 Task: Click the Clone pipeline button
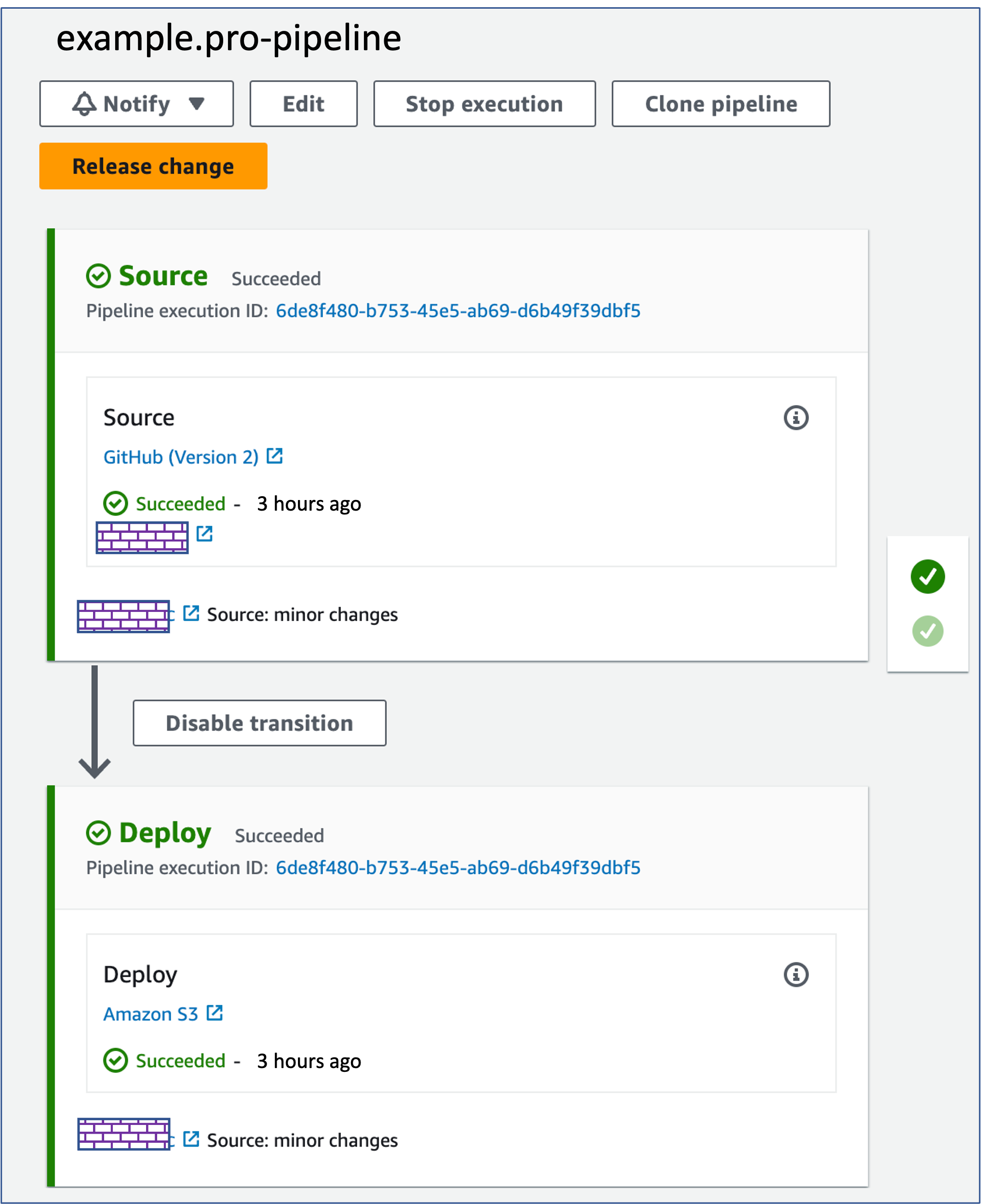click(x=721, y=104)
